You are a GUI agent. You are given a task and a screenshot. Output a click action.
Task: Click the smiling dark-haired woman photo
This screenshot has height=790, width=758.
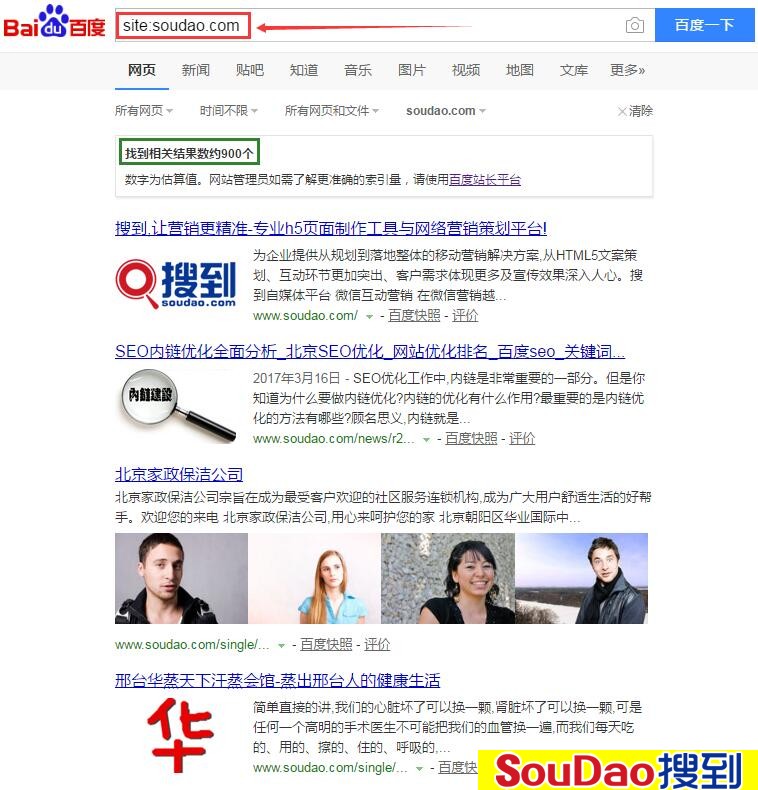pyautogui.click(x=448, y=578)
